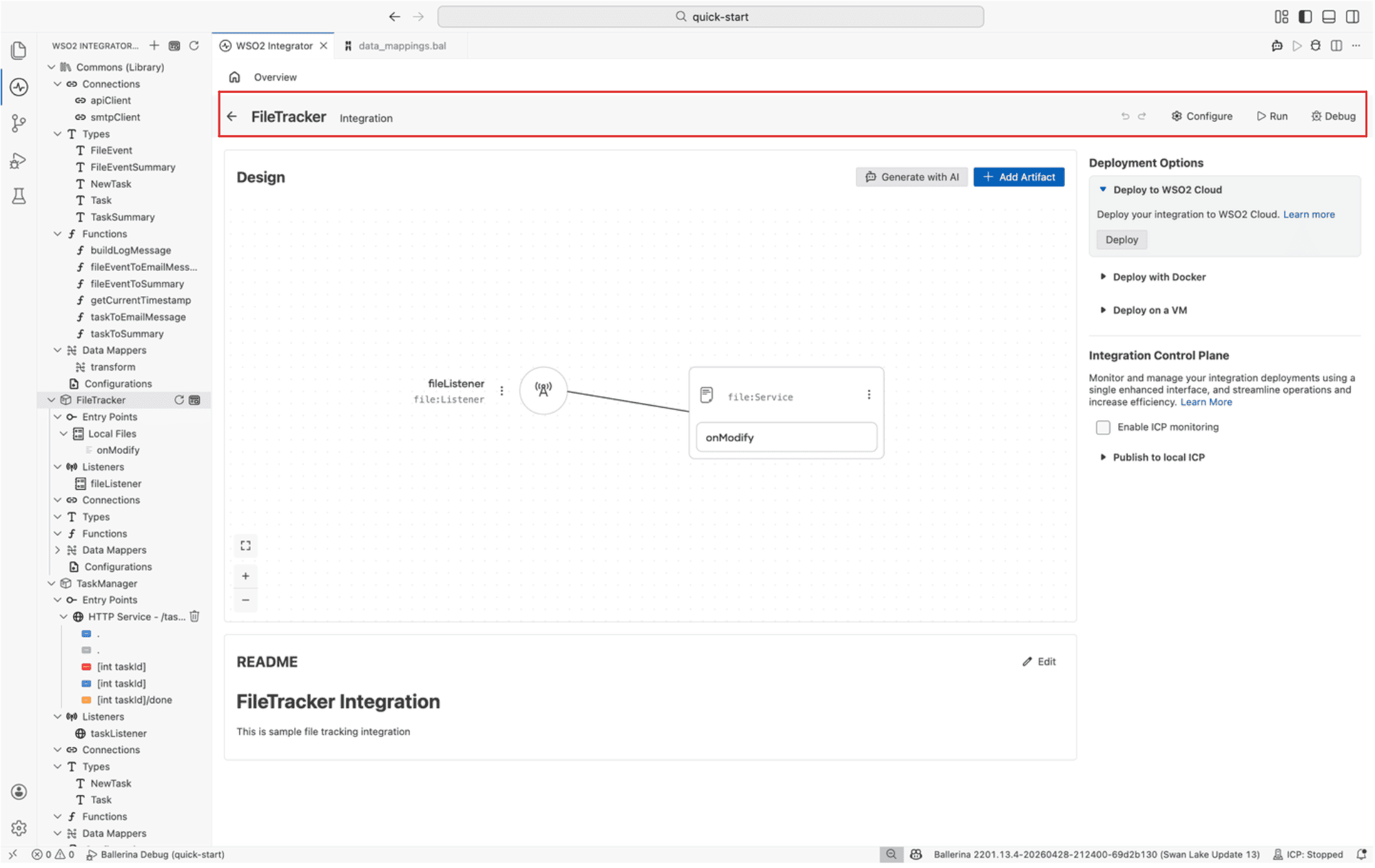Click the refresh icon on FileTracker row

coord(179,400)
